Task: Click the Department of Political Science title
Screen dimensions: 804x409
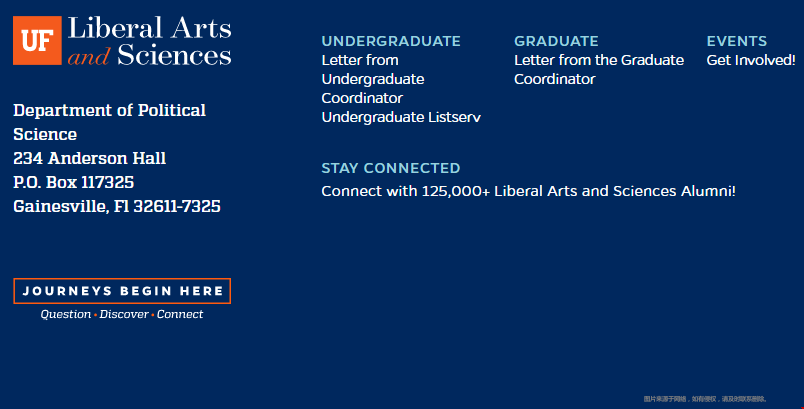Action: [109, 122]
